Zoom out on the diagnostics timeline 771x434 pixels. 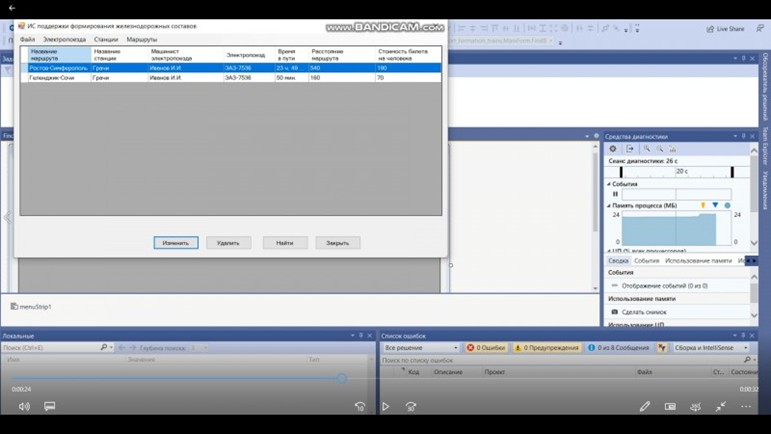pyautogui.click(x=660, y=149)
